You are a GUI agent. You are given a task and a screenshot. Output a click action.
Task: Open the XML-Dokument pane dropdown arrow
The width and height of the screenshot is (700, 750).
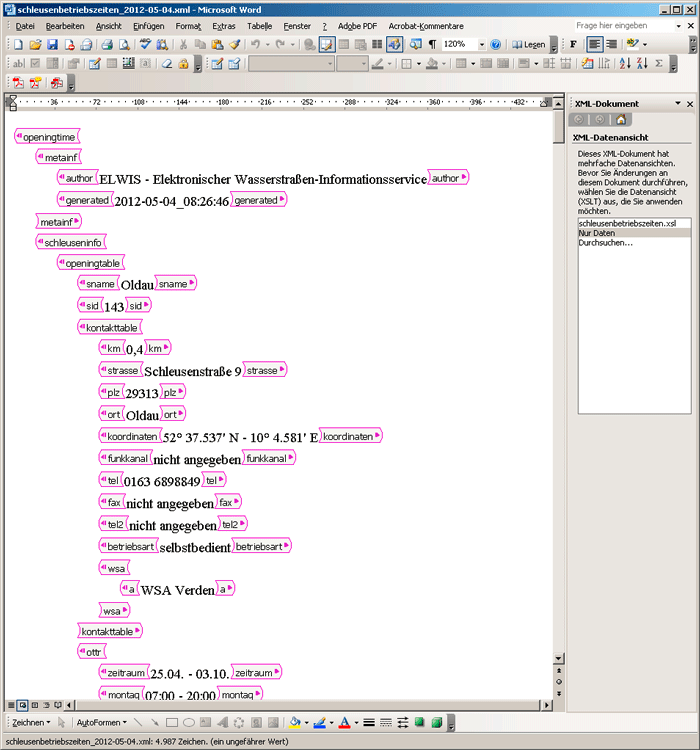[678, 103]
